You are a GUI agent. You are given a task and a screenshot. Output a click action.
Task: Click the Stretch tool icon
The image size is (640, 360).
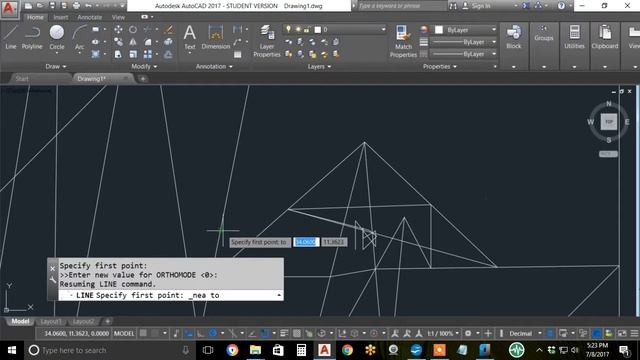coord(118,54)
